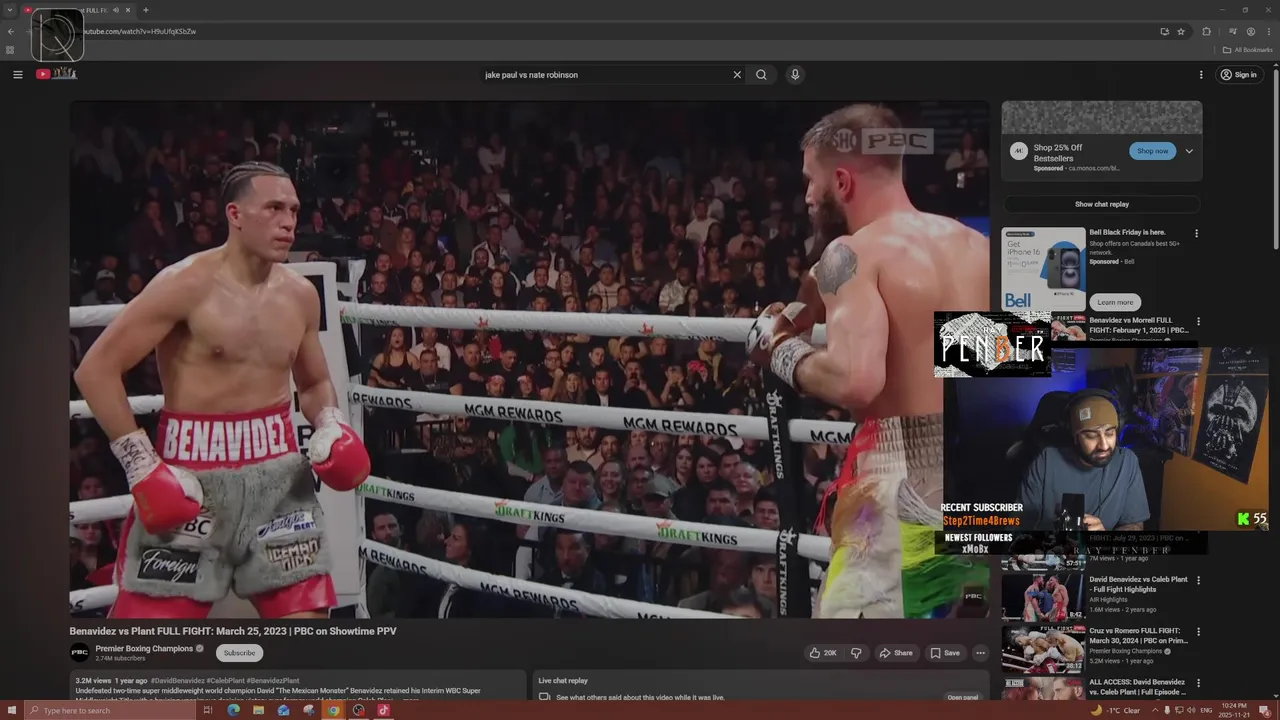This screenshot has height=720, width=1280.
Task: Open weather widget showing -1°C Clear
Action: (x=1117, y=710)
